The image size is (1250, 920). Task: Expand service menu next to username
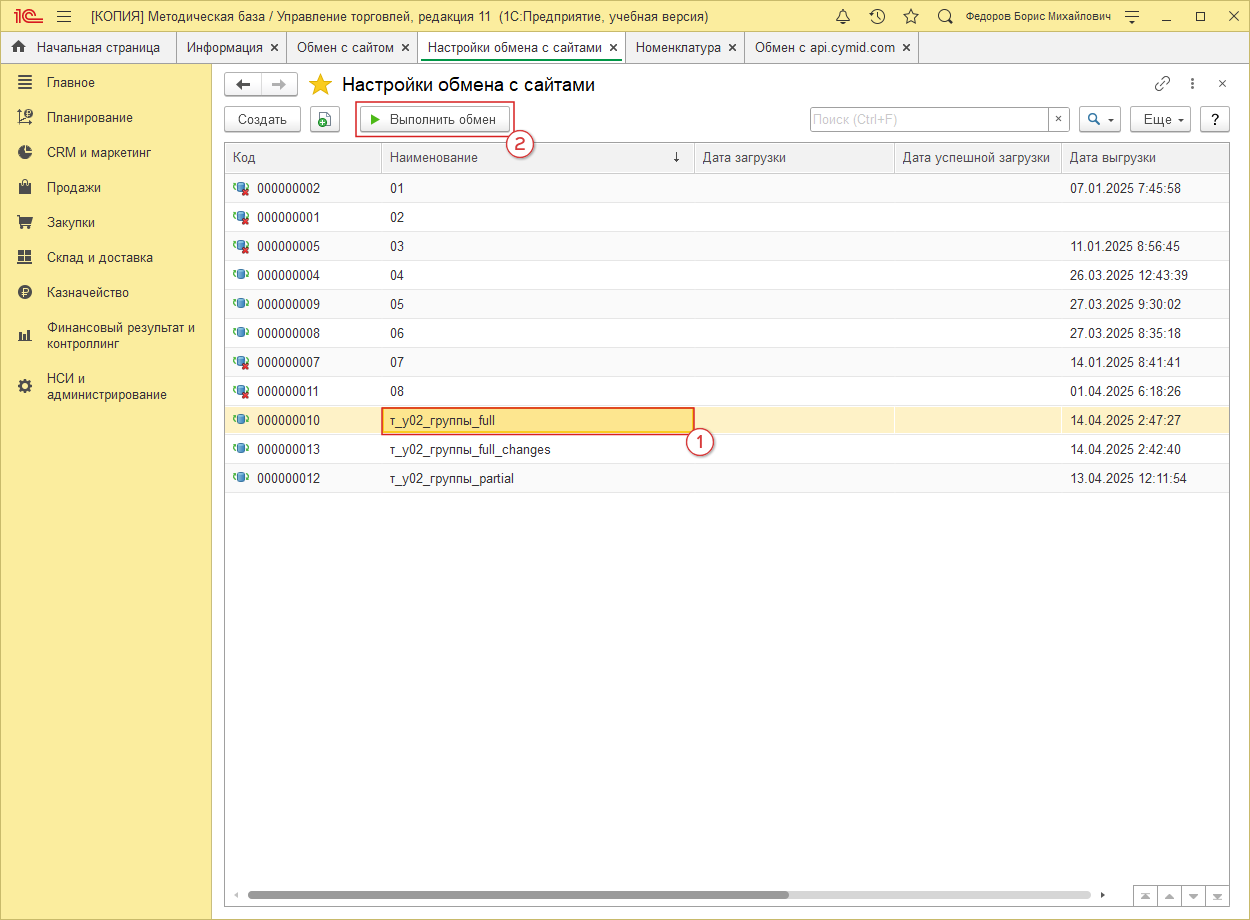1131,17
